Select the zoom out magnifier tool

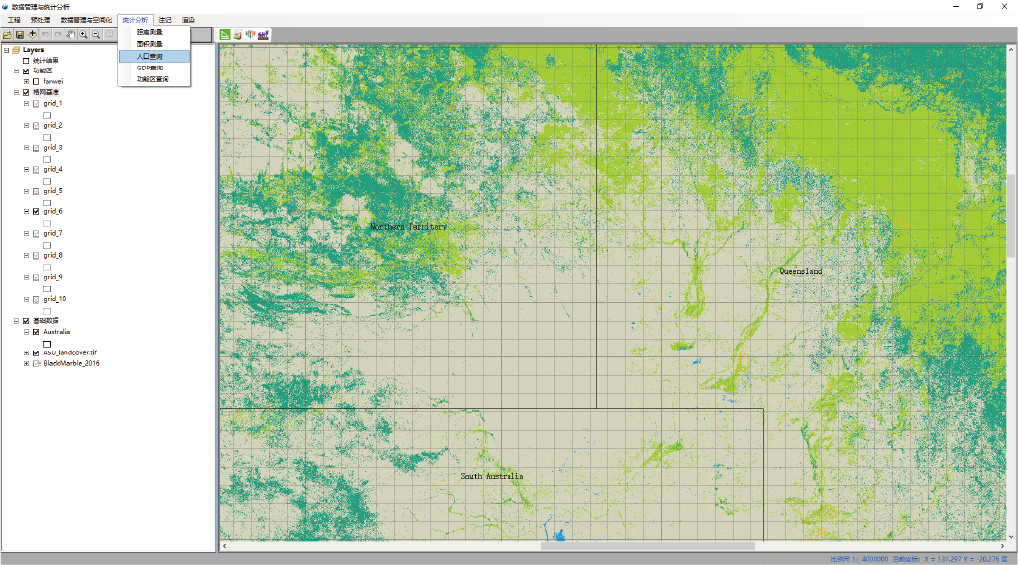pos(96,34)
